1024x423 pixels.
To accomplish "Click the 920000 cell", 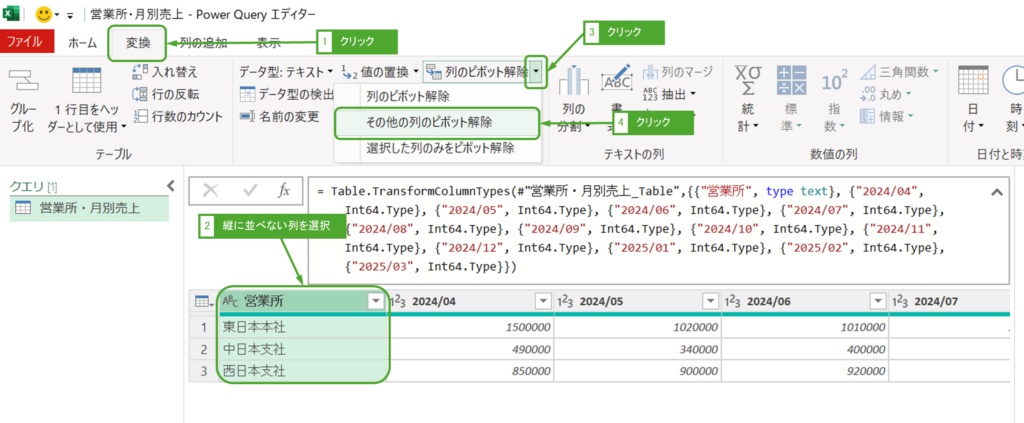I will [805, 371].
